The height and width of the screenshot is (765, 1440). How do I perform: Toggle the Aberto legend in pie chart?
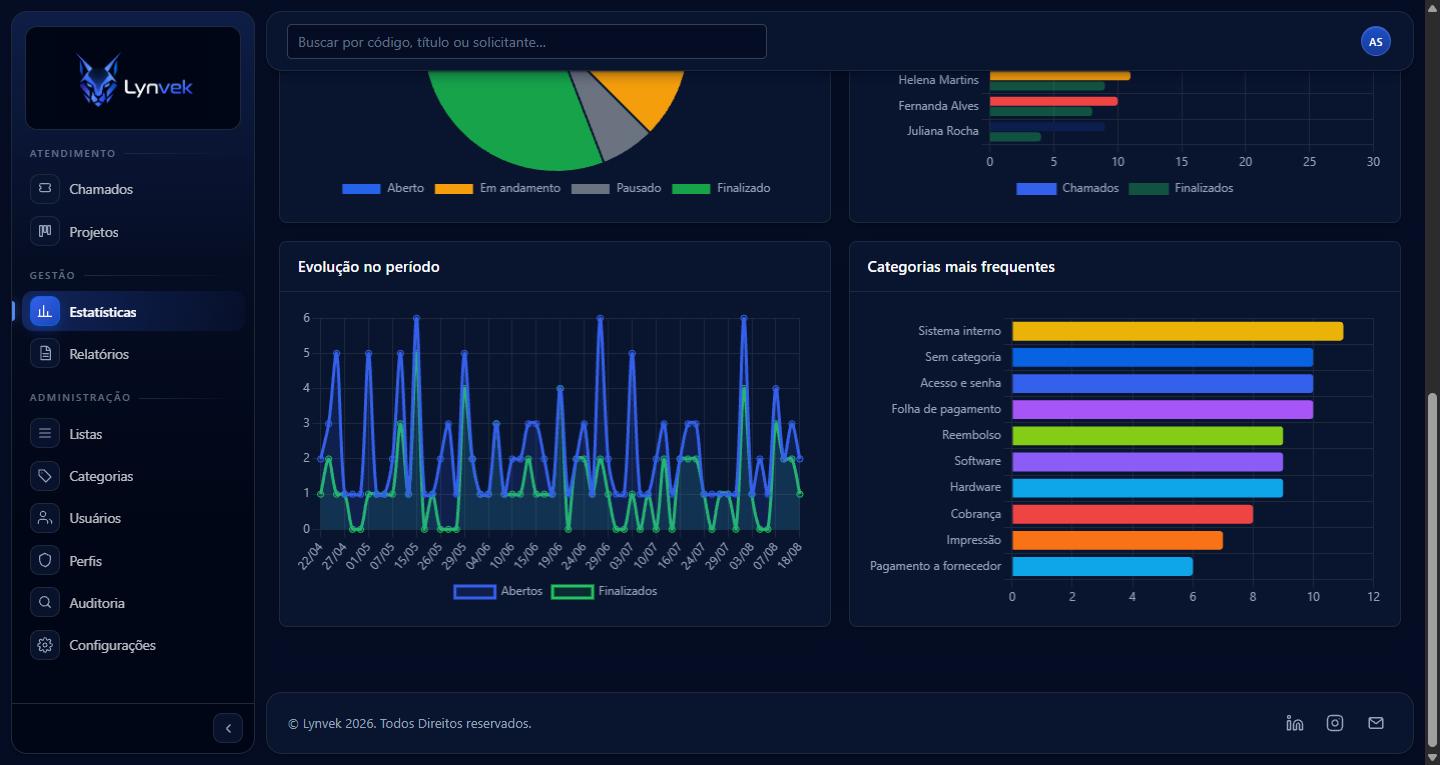tap(383, 188)
